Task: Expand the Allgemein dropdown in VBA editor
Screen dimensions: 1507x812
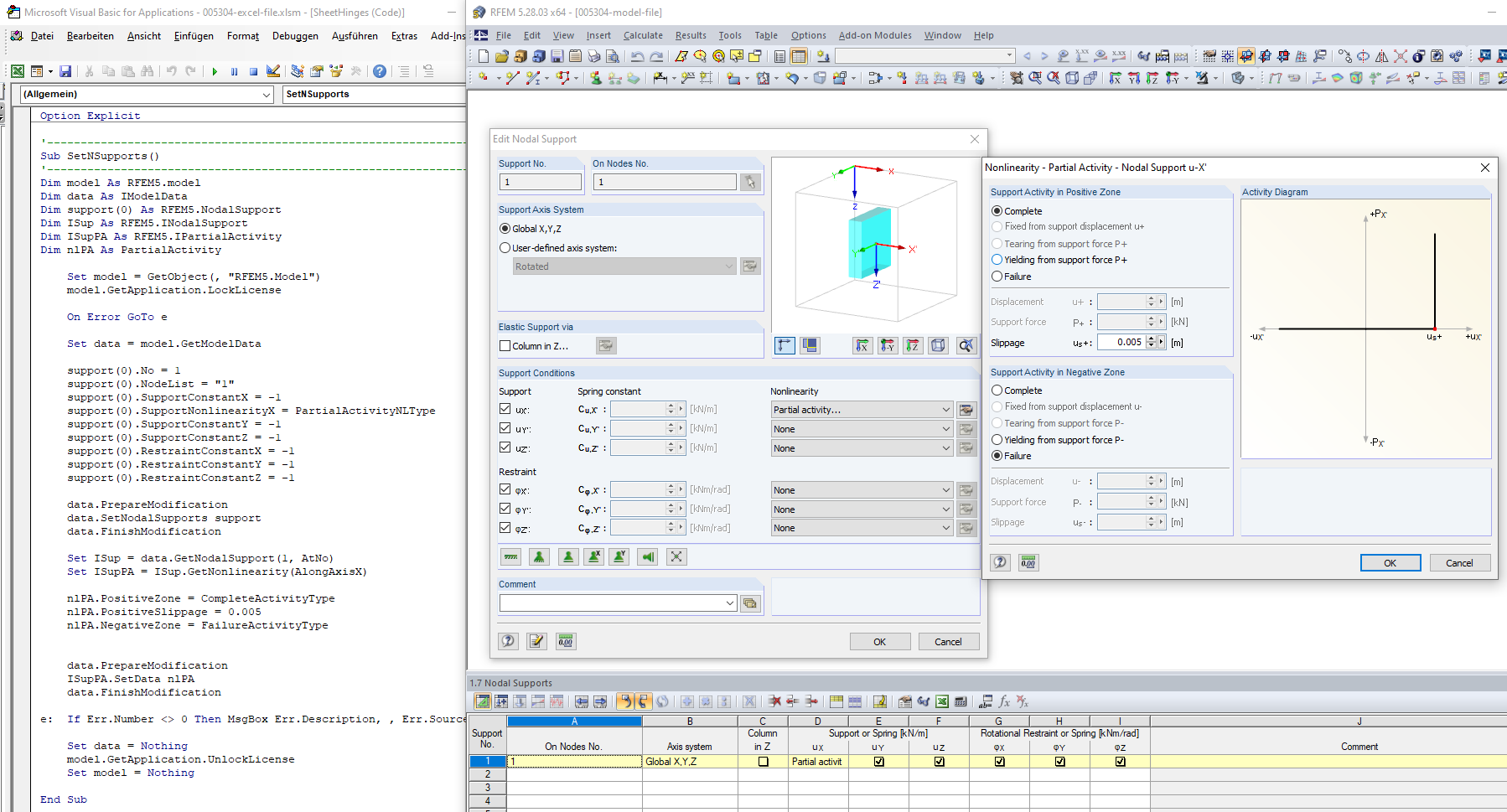Action: (267, 95)
